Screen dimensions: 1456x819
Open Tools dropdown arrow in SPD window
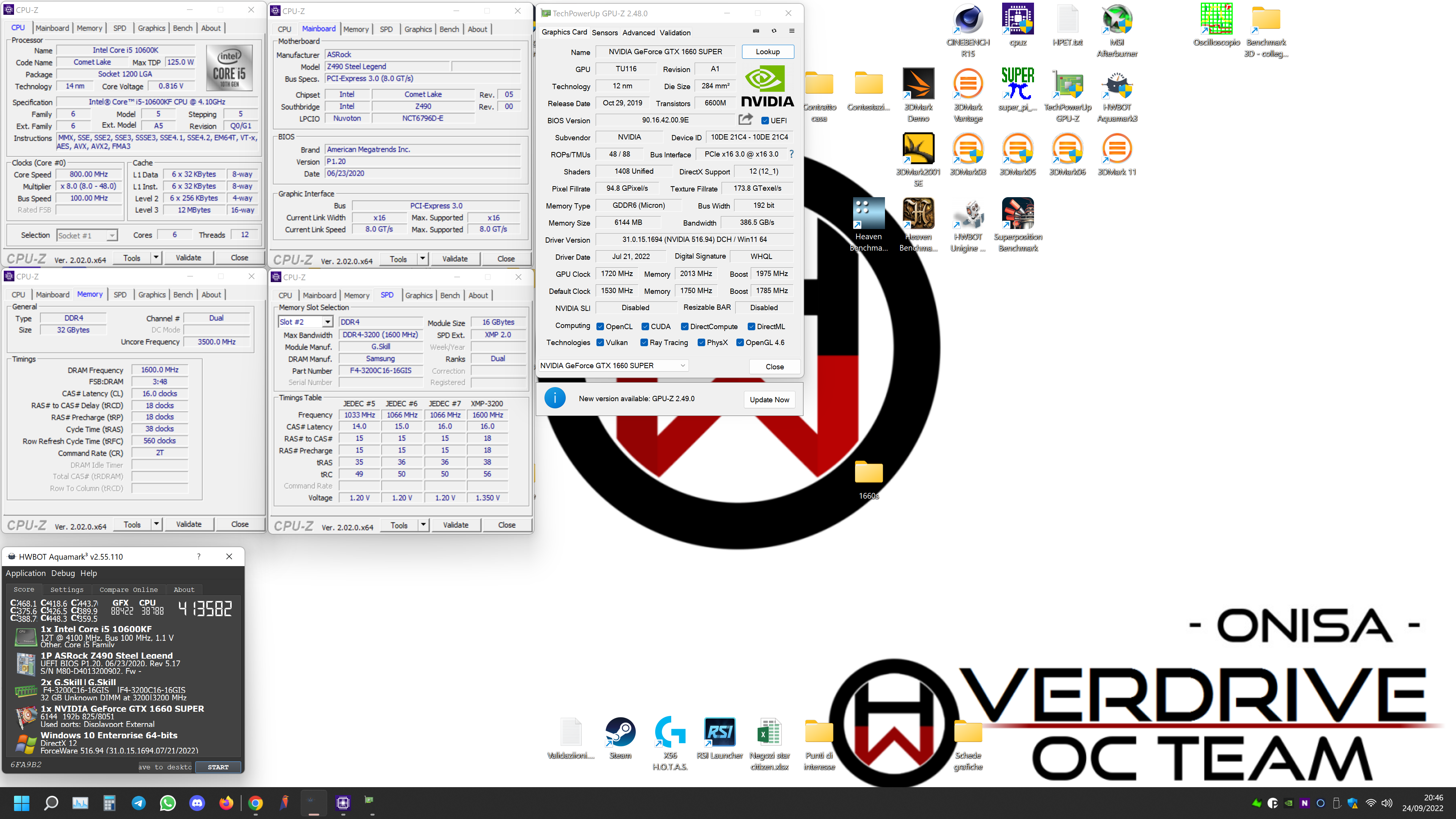[423, 525]
